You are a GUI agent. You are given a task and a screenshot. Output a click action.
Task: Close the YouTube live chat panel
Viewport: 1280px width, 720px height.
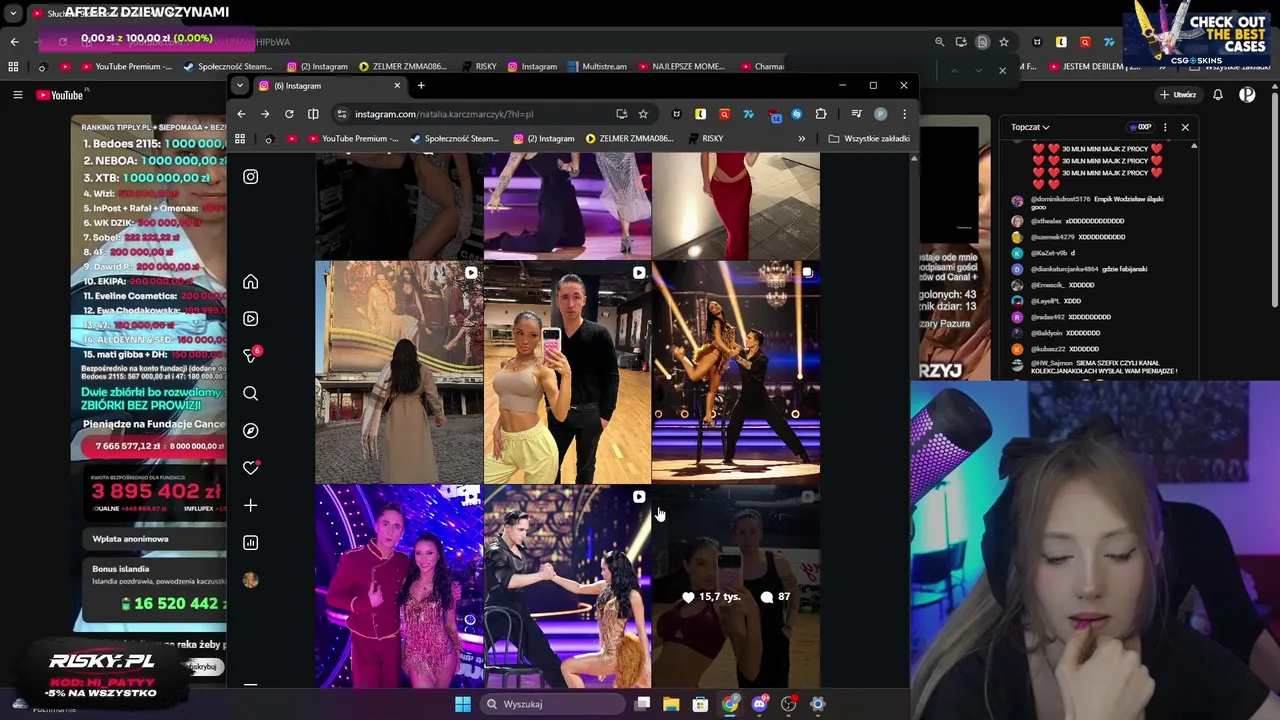point(1185,128)
